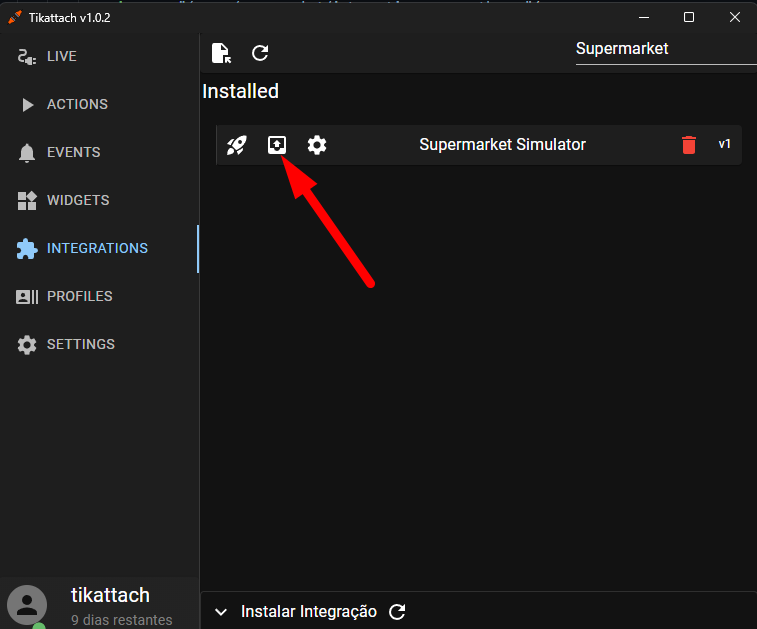757x629 pixels.
Task: Refresh the installed integrations list
Action: point(260,53)
